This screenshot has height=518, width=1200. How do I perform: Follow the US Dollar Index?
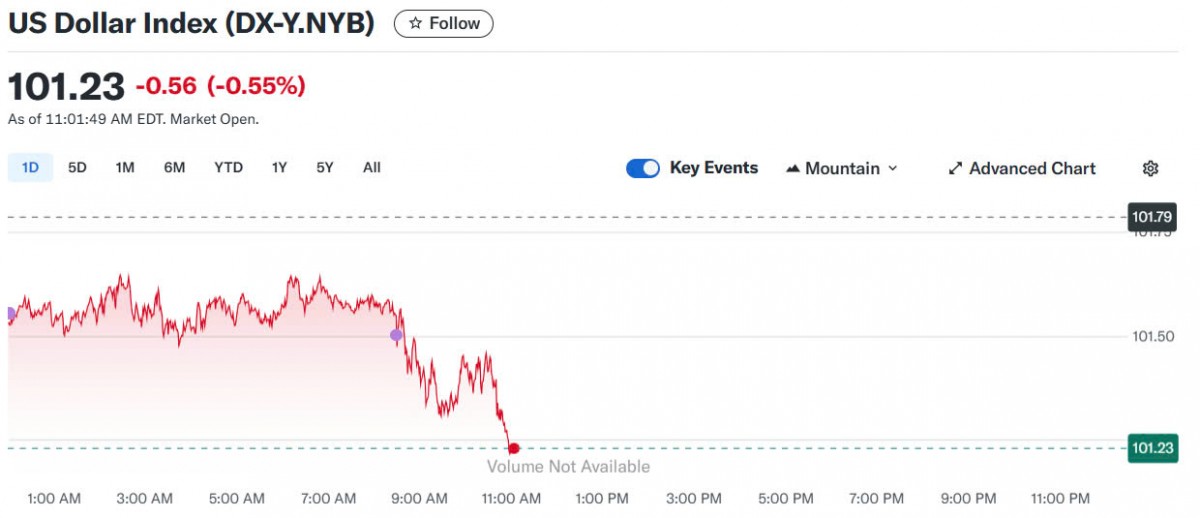[443, 23]
